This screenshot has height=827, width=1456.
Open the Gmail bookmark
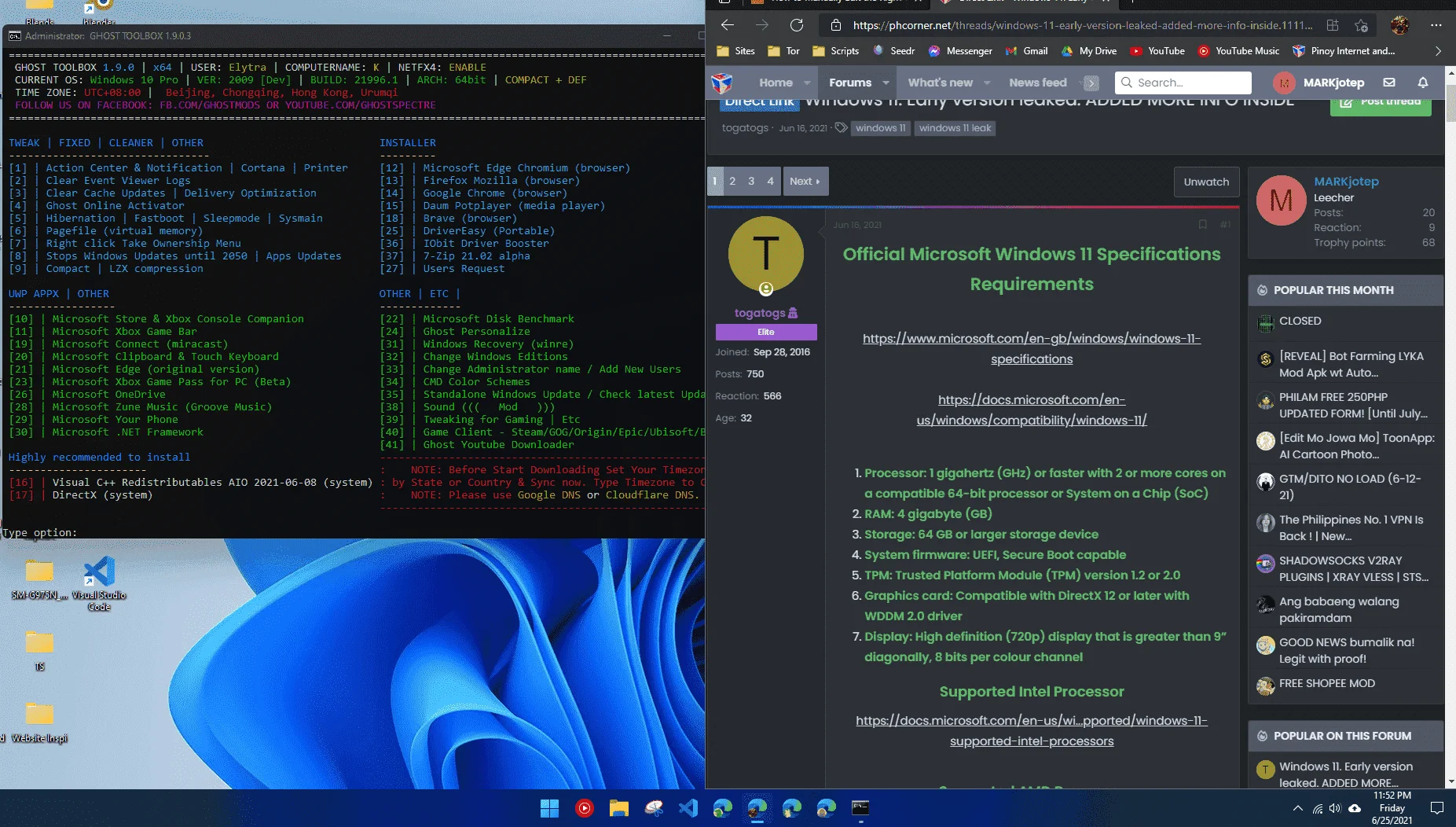[1026, 51]
